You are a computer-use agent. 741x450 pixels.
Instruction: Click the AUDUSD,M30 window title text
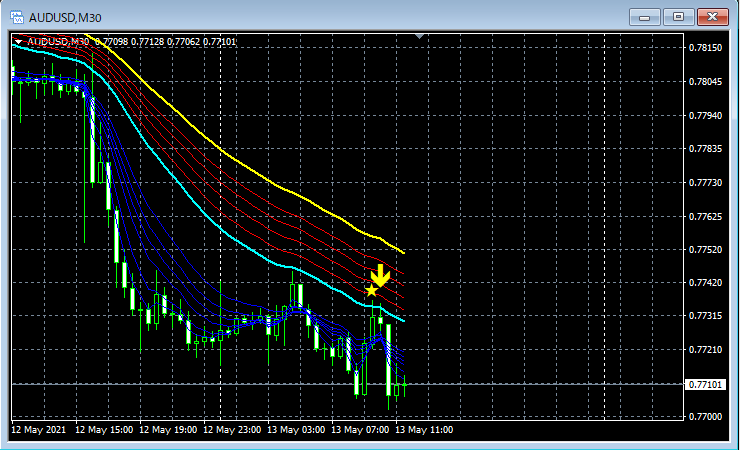point(65,18)
